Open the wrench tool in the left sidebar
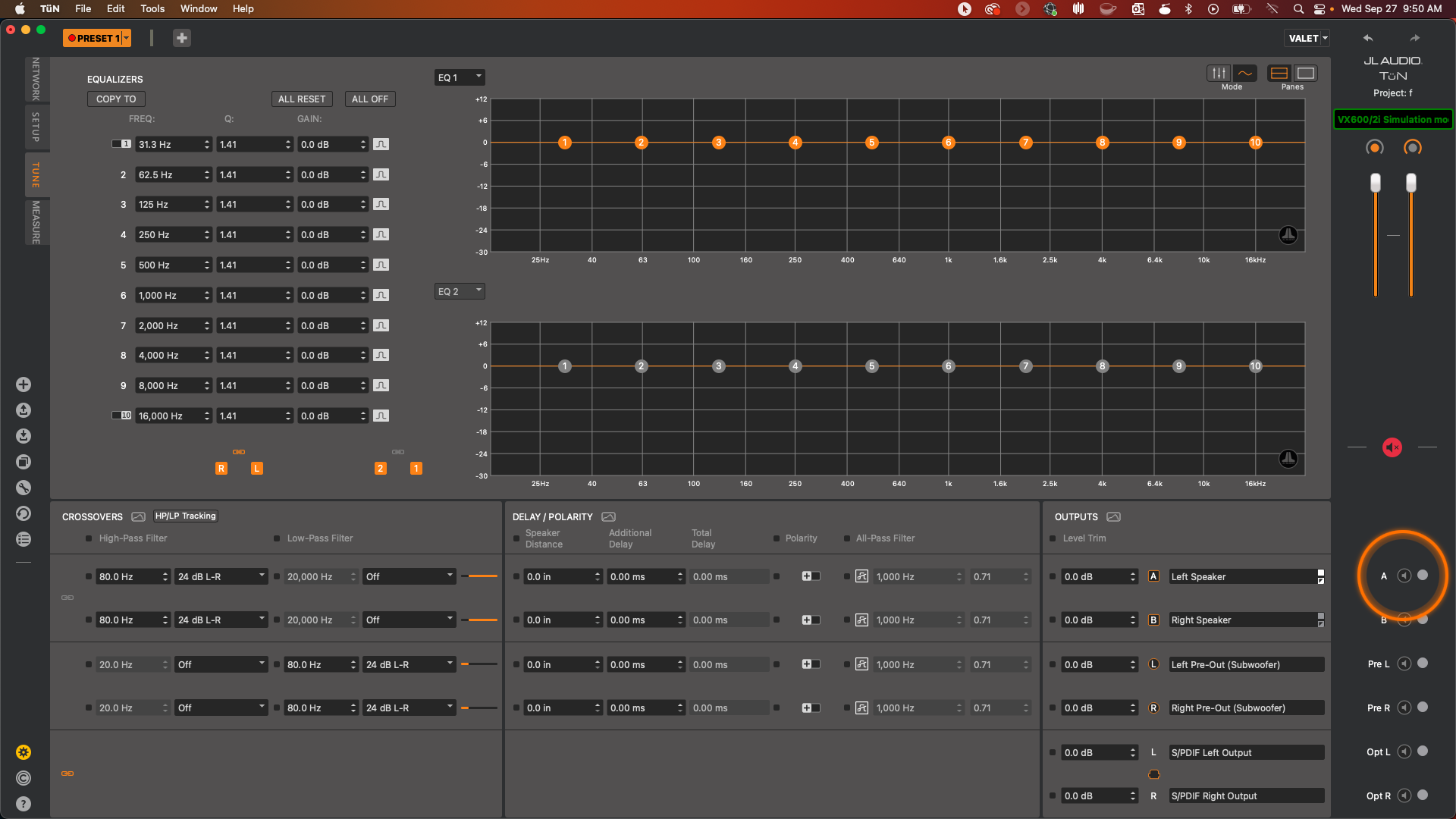Screen dimensions: 1456x819 point(24,488)
